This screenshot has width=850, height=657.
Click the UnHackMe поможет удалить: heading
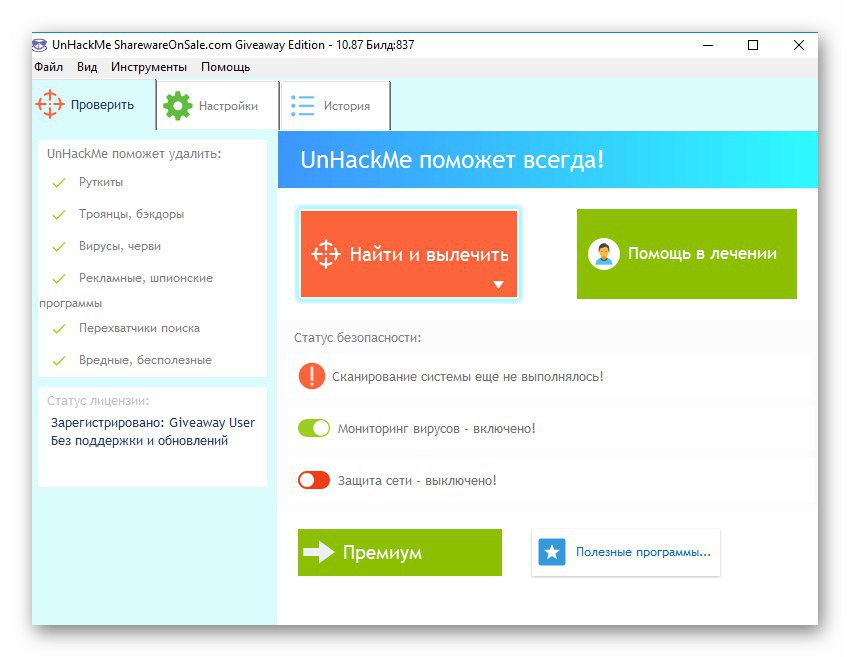point(134,153)
